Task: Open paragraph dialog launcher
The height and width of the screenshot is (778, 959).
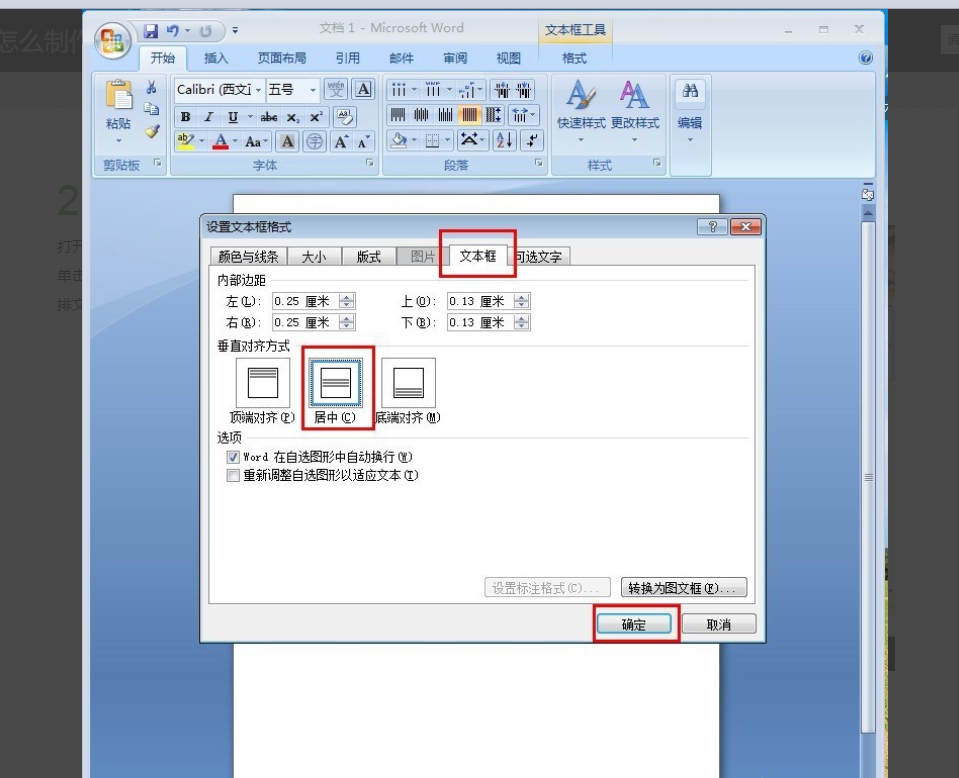Action: 539,163
